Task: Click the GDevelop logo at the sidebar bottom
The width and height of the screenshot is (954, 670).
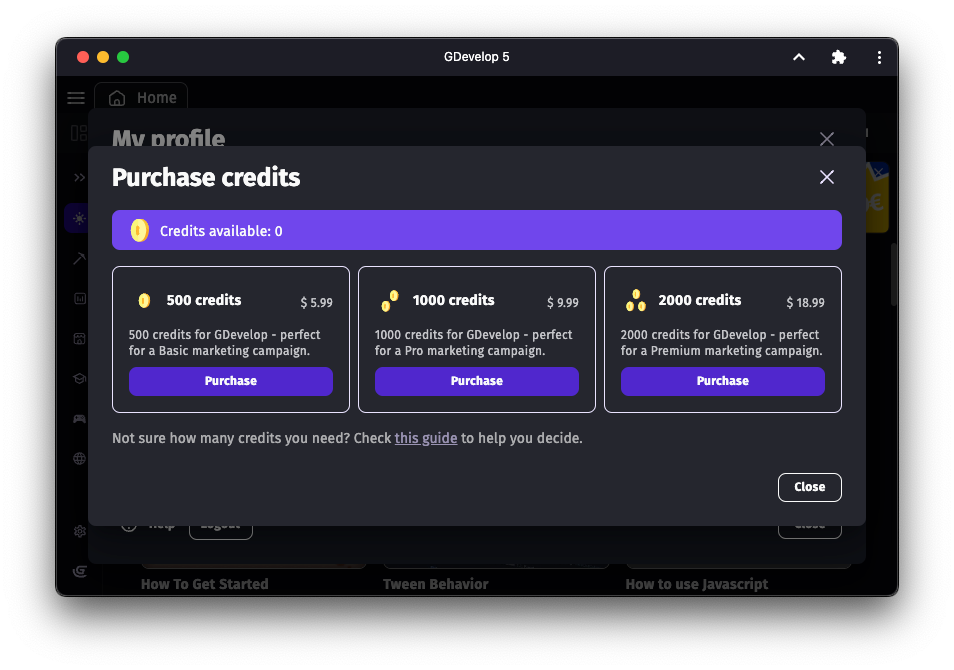Action: click(79, 570)
